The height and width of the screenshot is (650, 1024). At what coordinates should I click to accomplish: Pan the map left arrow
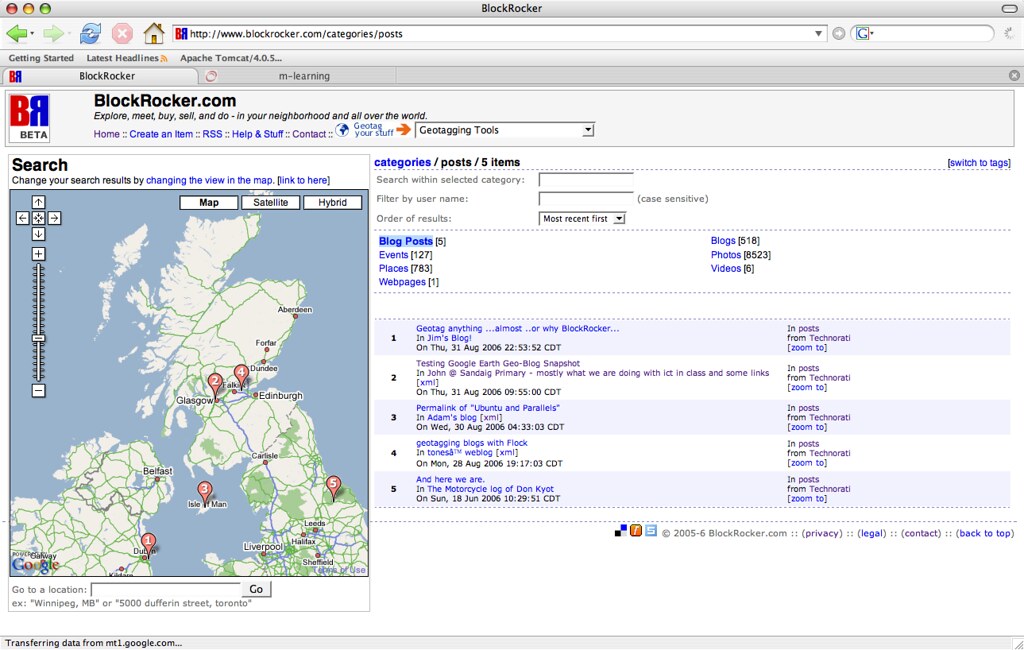pos(22,218)
